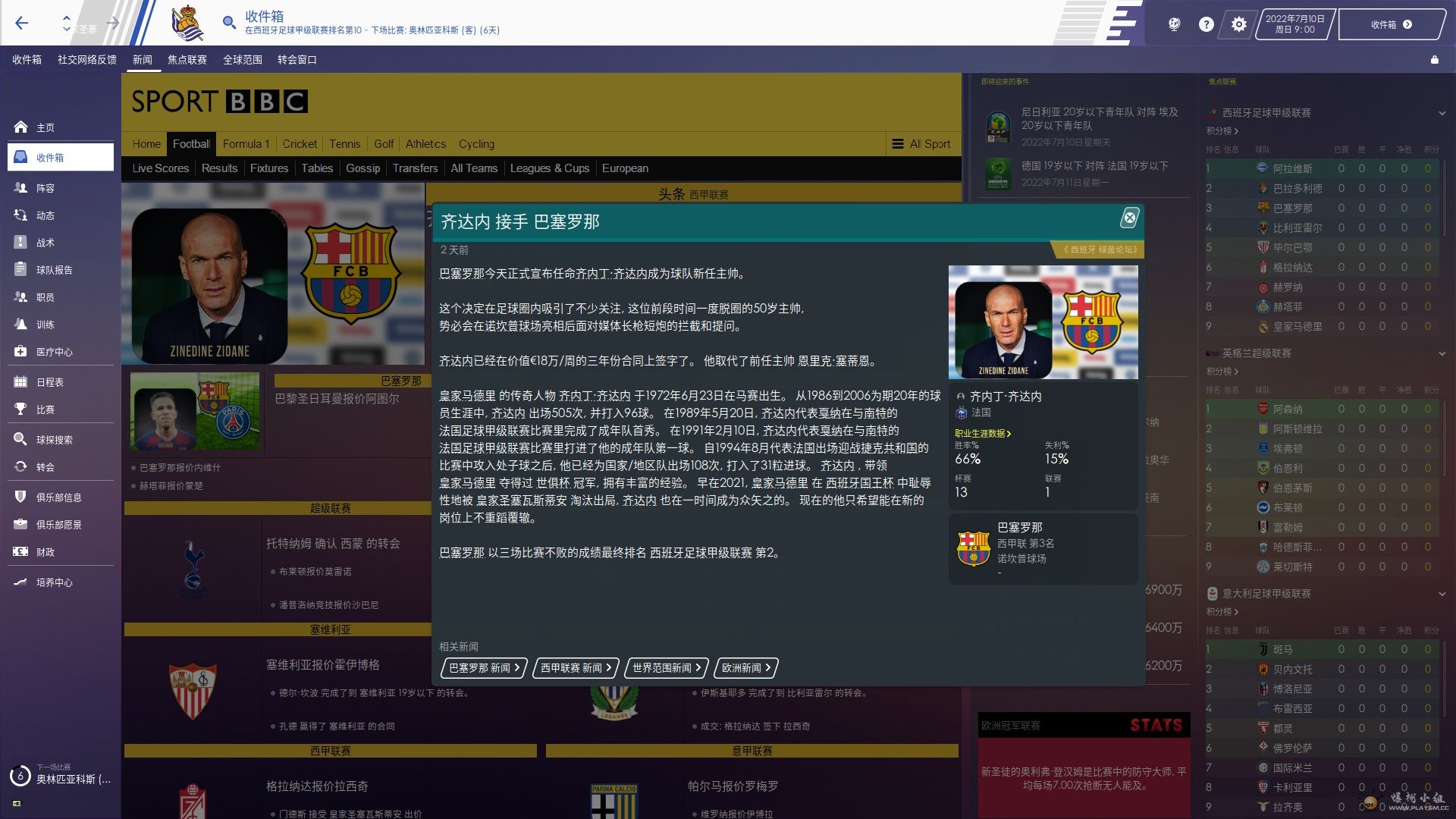Open 动态 dynamics in sidebar
The width and height of the screenshot is (1456, 819).
(61, 215)
